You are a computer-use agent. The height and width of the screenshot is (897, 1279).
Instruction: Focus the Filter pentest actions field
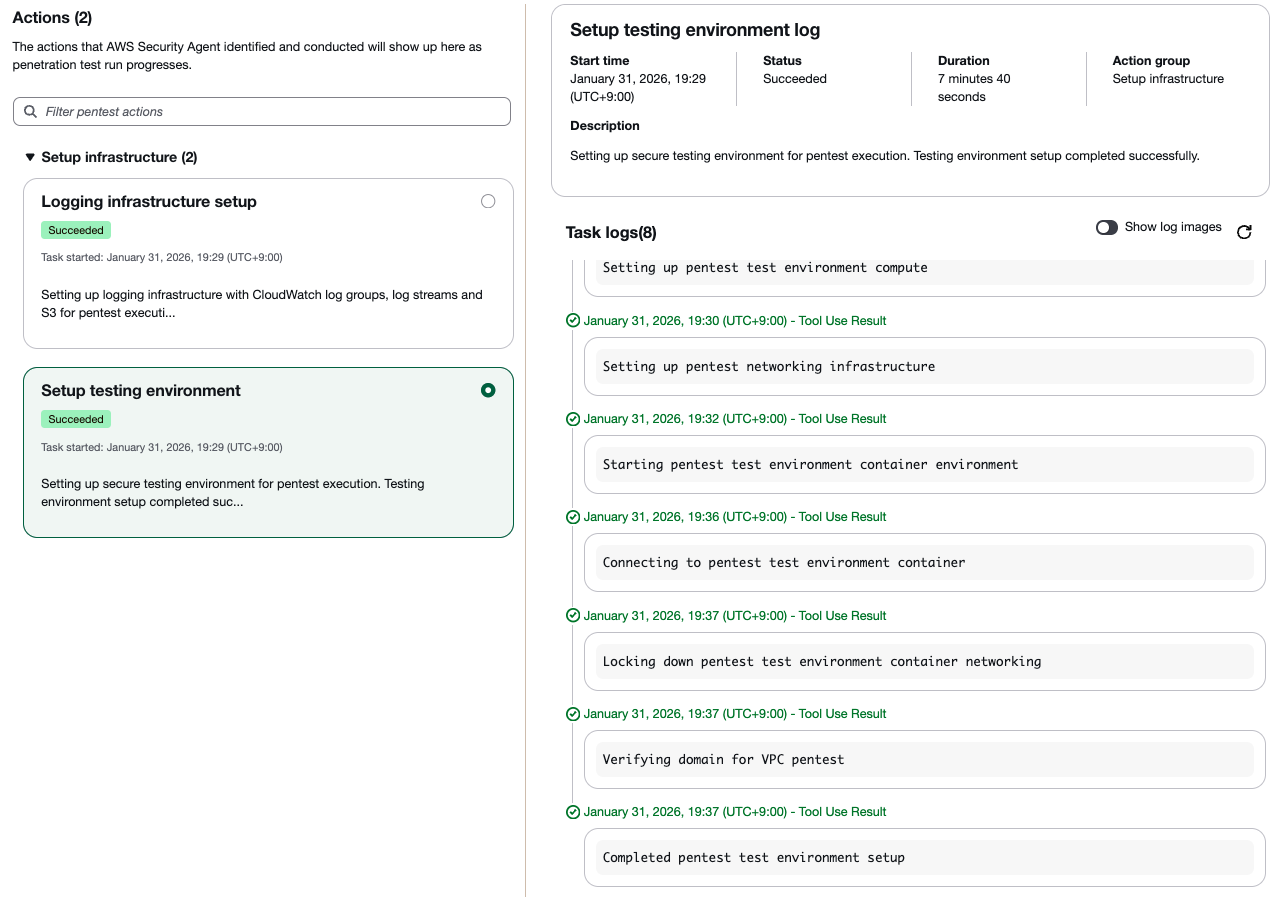click(272, 112)
